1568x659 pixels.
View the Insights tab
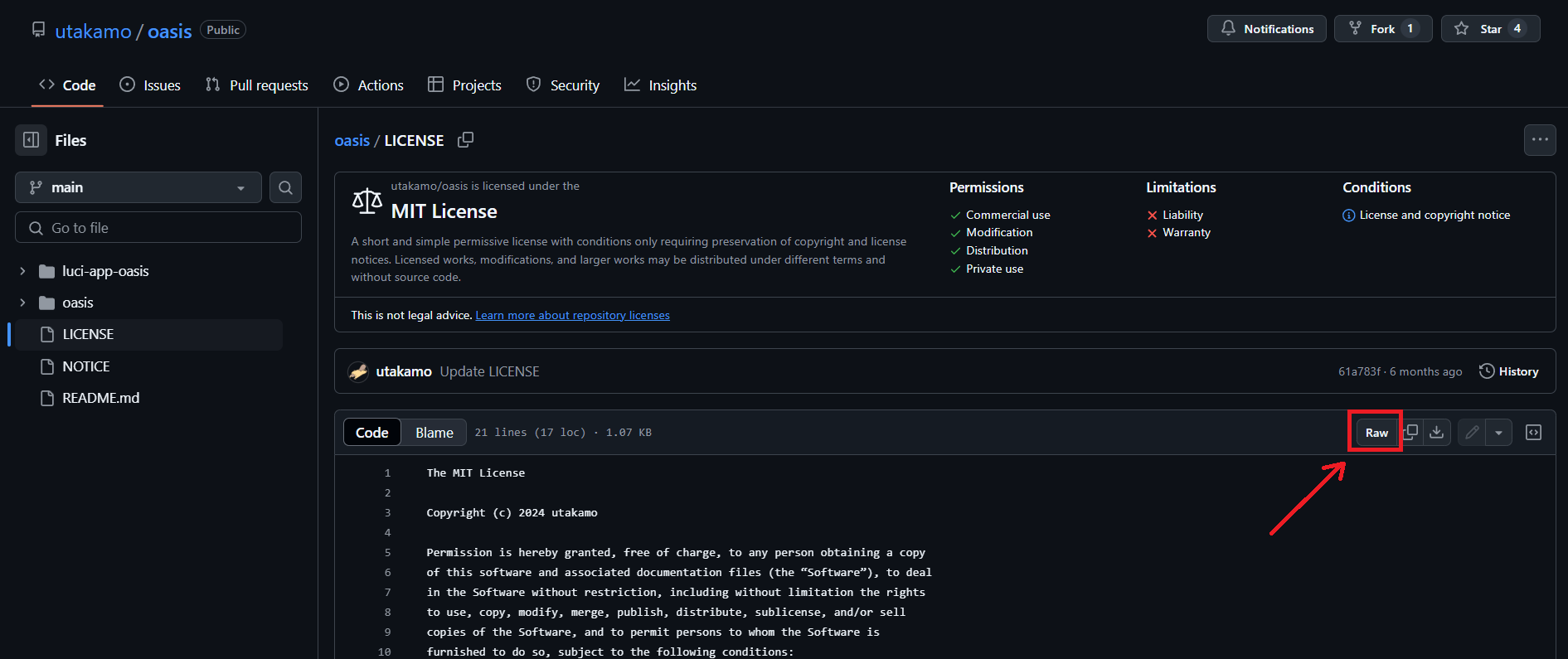pos(661,85)
